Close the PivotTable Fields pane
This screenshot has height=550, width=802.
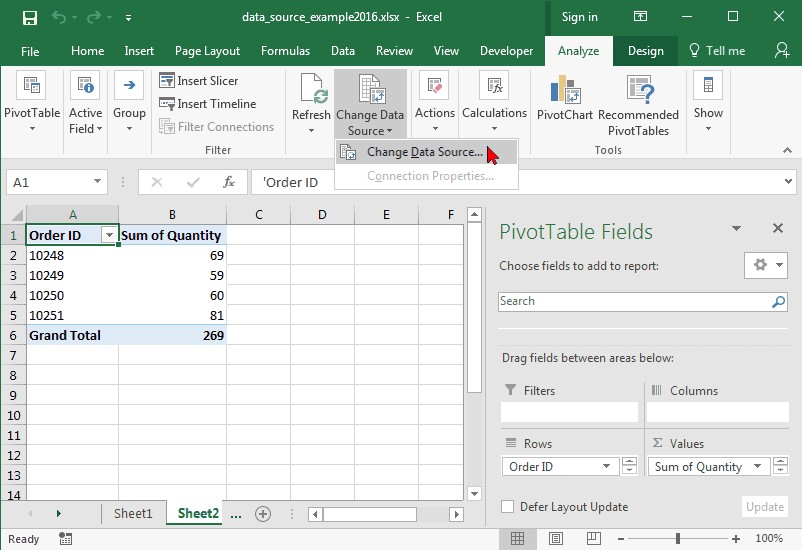[x=777, y=228]
